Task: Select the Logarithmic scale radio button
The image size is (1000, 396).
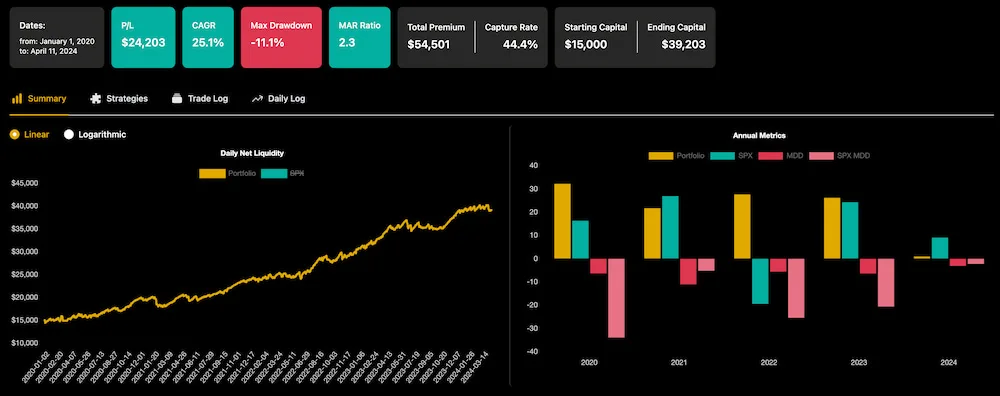Action: pos(69,135)
